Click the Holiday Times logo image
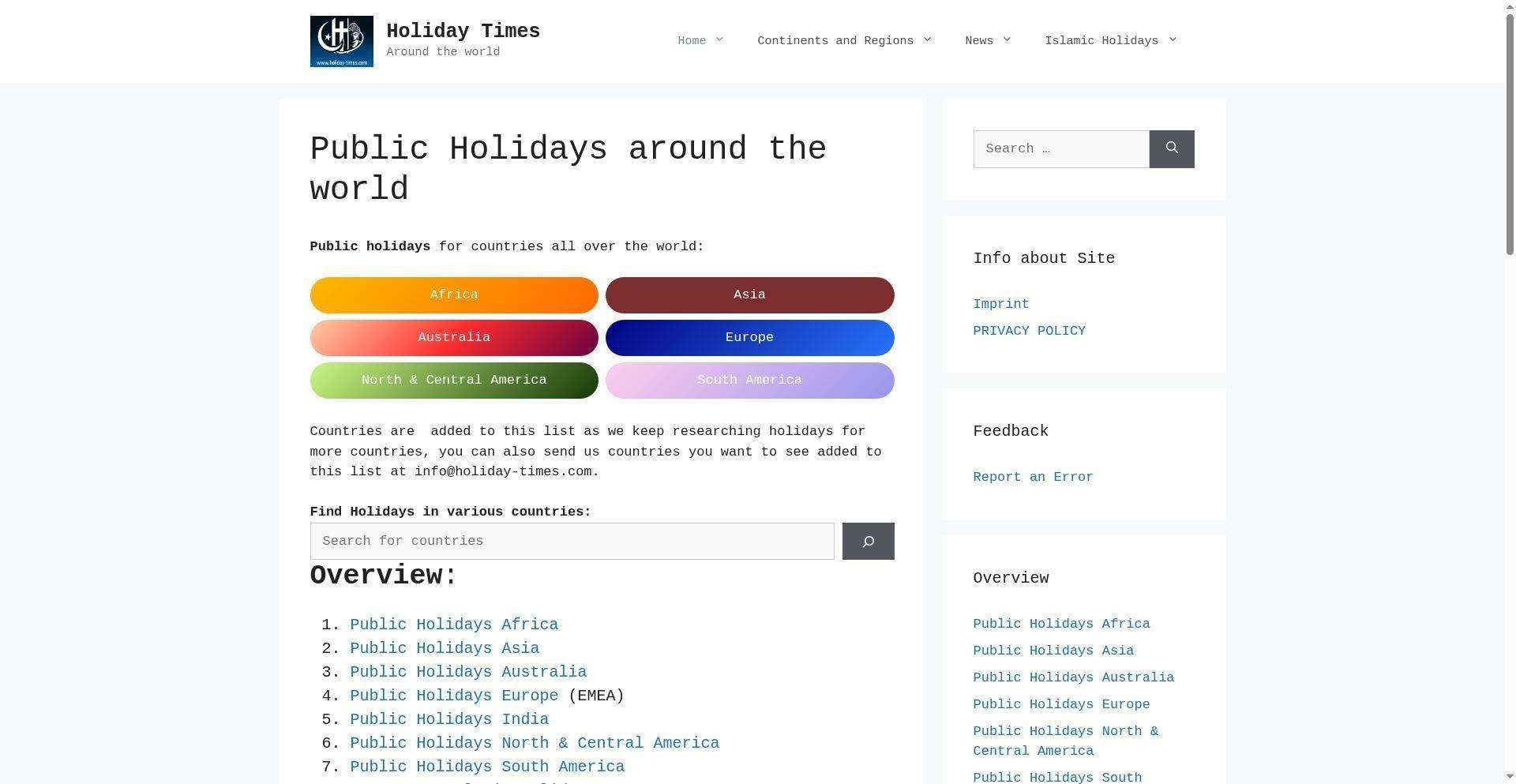Viewport: 1516px width, 784px height. click(x=341, y=41)
